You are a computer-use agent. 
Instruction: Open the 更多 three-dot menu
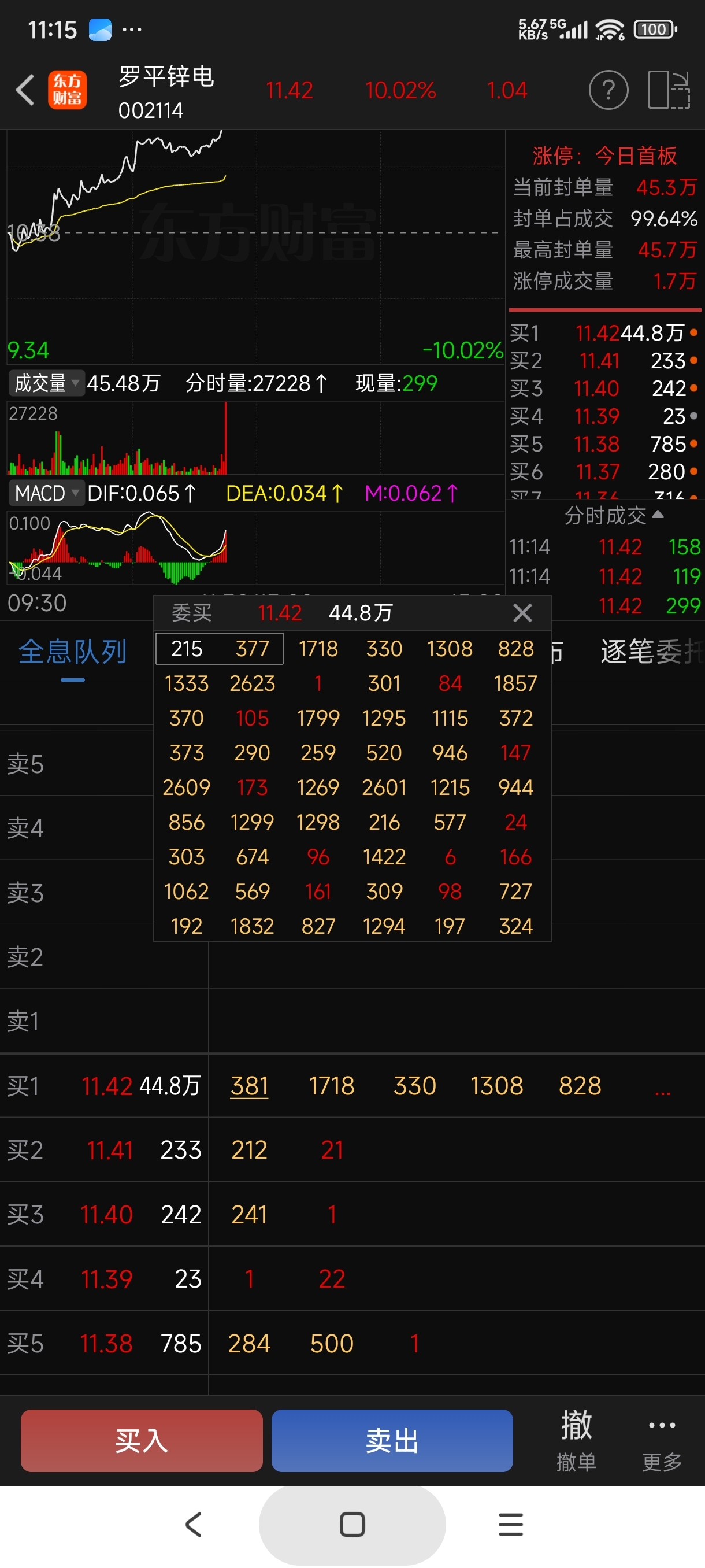[662, 1440]
